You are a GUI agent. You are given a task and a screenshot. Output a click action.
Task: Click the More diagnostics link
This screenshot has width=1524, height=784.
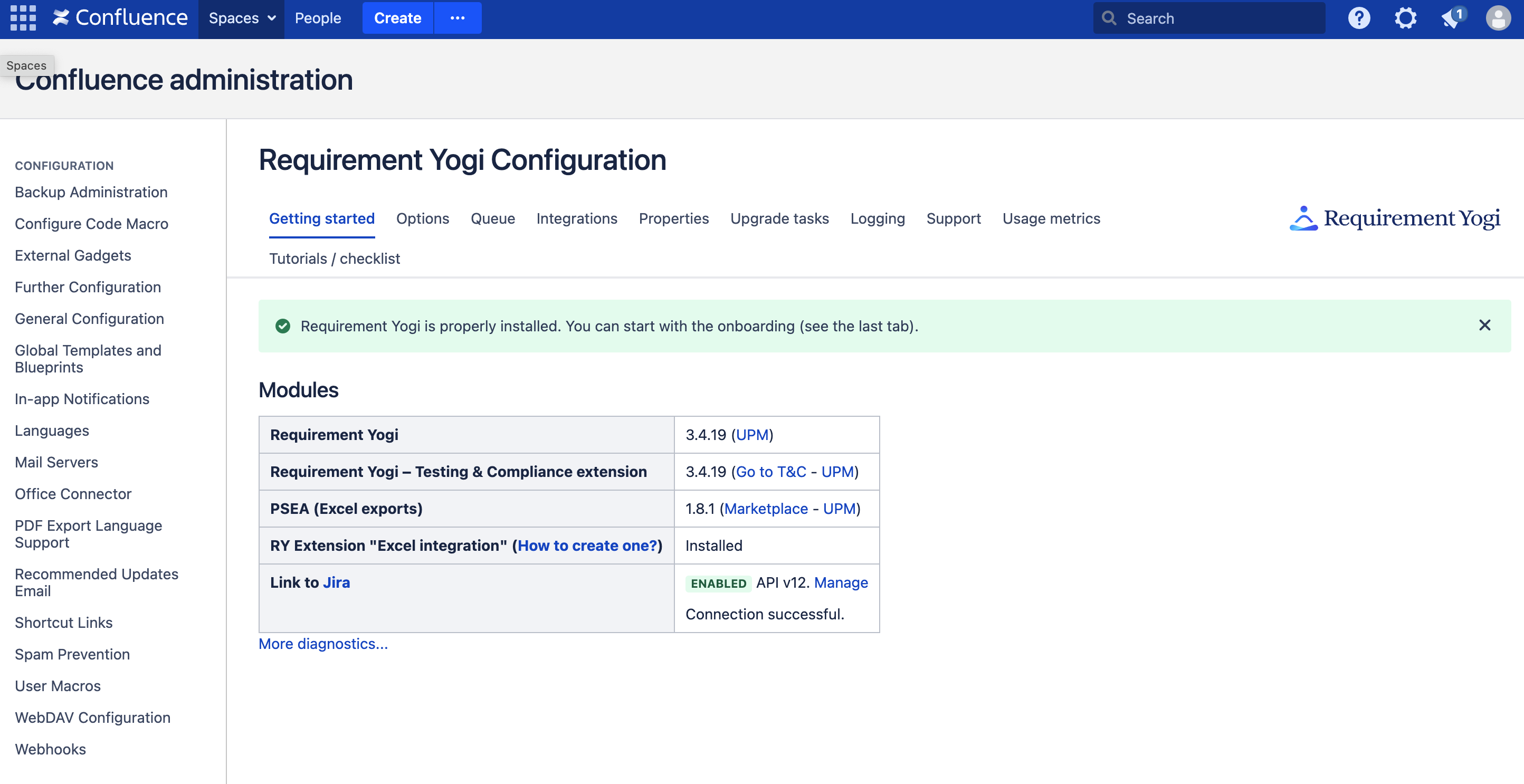[323, 644]
